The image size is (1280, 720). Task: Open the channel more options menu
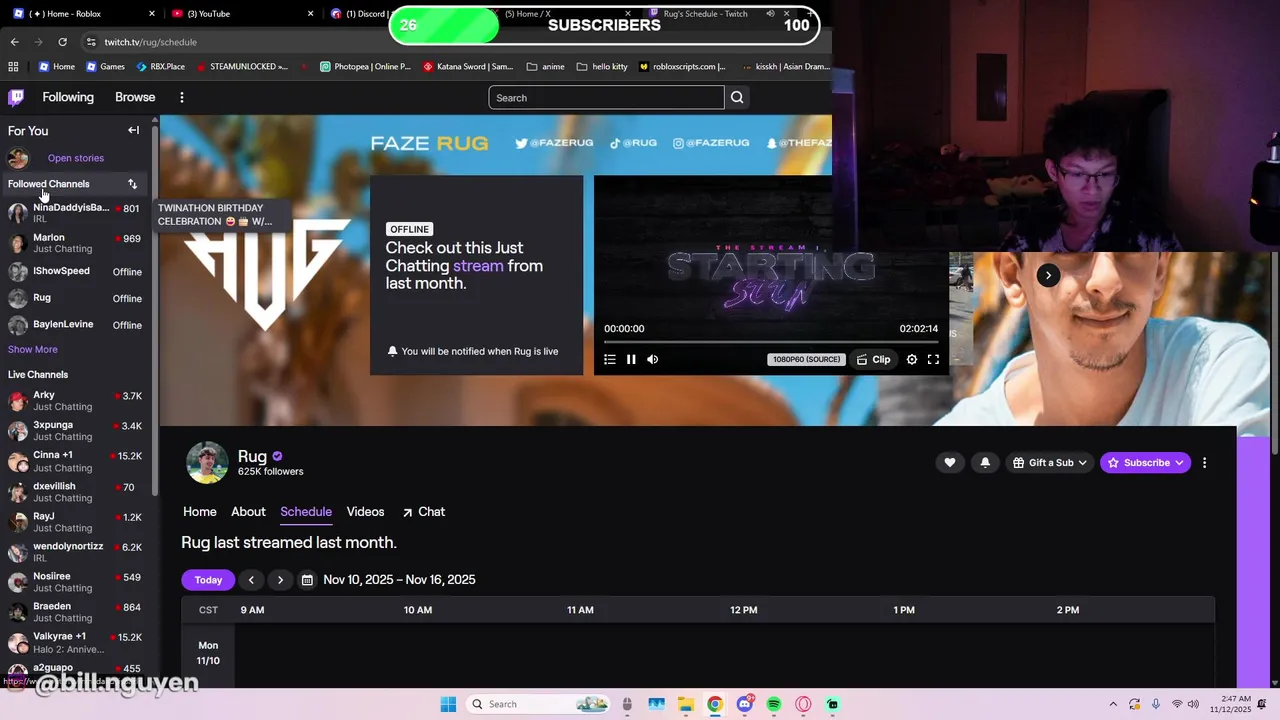(x=1205, y=463)
